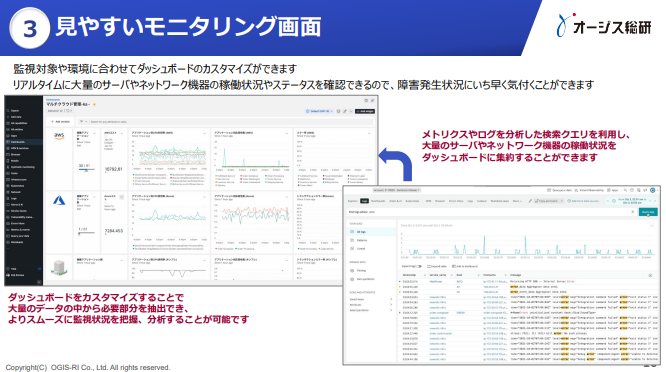
Task: Select All logs in logs sidebar
Action: [x=372, y=232]
